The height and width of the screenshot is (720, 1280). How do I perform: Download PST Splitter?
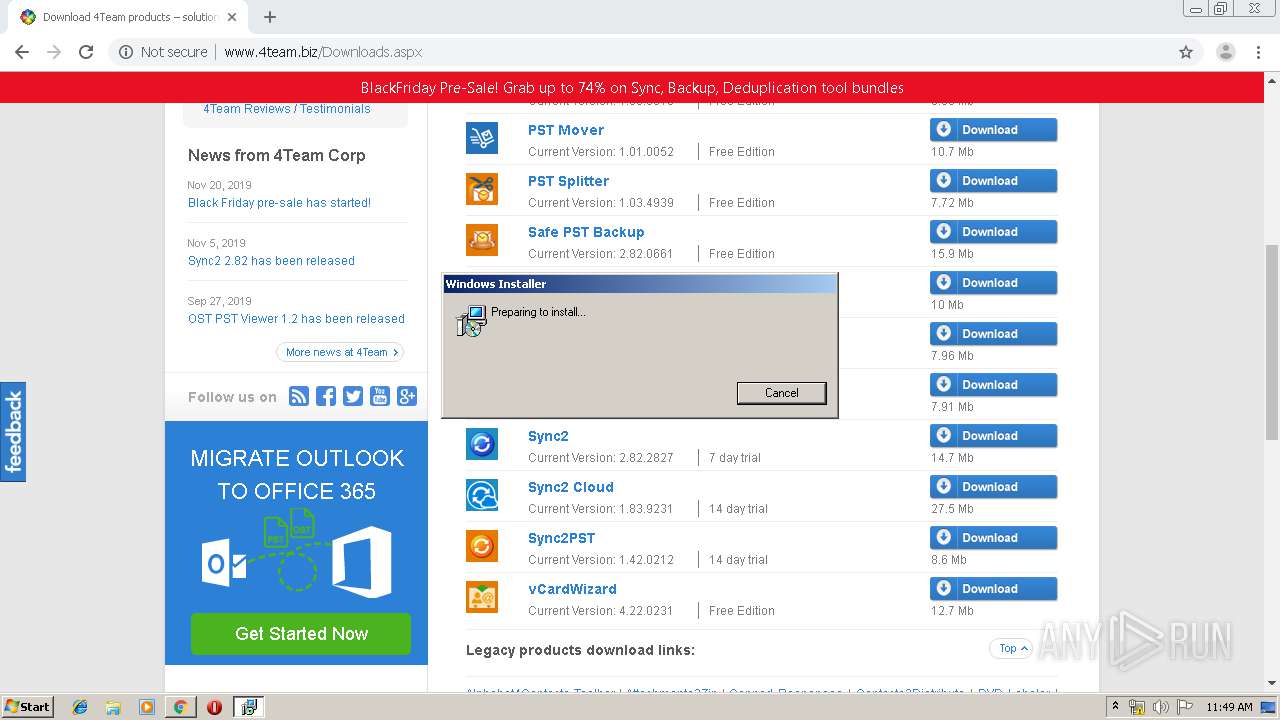[x=993, y=181]
